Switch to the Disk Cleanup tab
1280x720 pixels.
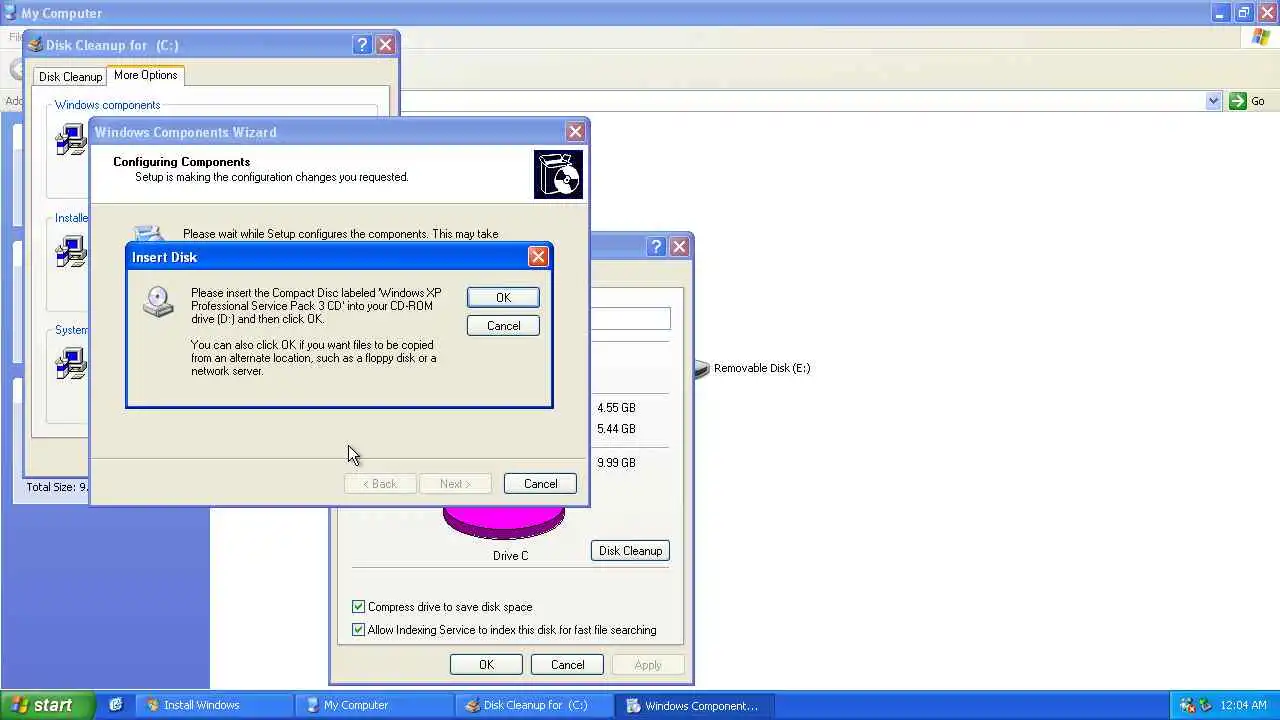(70, 76)
